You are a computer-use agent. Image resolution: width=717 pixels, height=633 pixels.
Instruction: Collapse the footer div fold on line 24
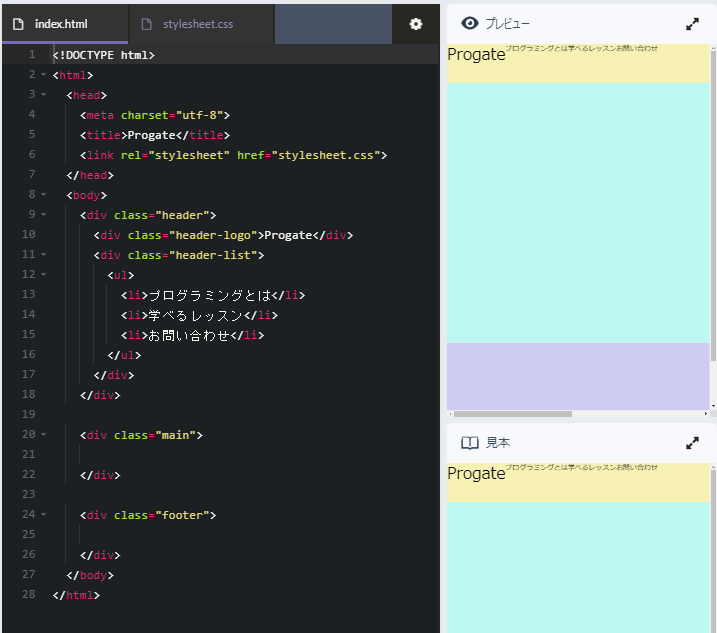click(x=43, y=515)
